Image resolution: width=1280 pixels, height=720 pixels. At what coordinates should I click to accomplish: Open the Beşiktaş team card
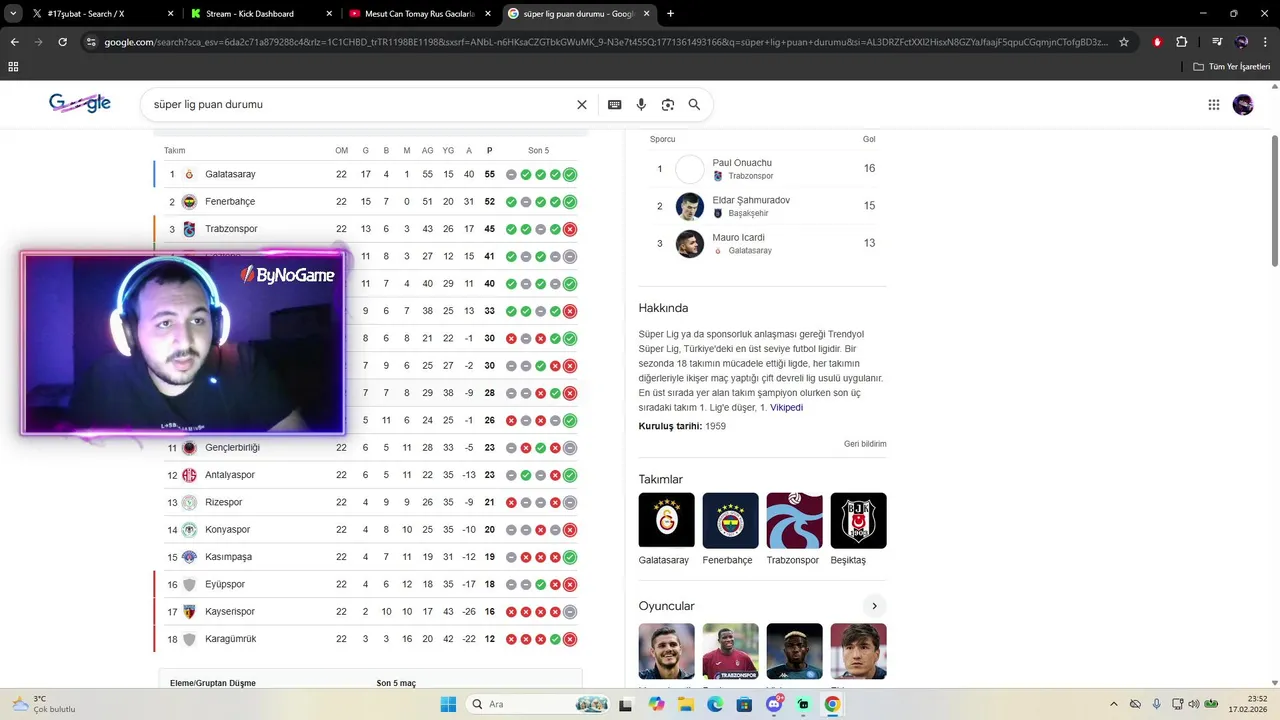858,530
